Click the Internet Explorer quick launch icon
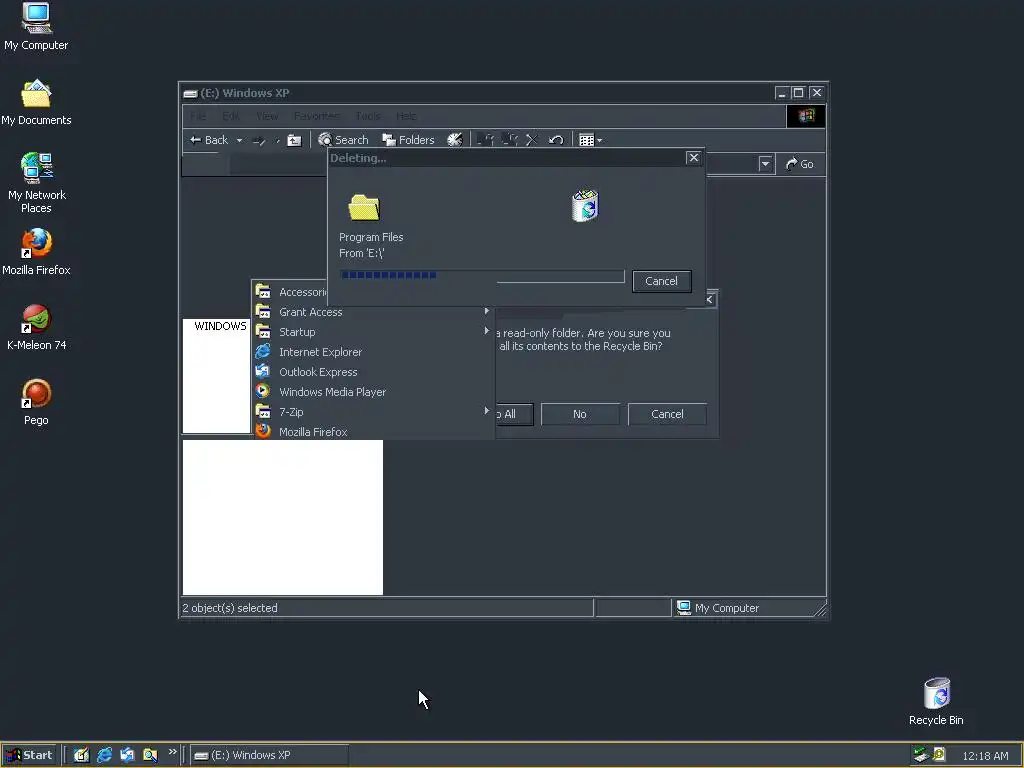Viewport: 1024px width, 768px height. pyautogui.click(x=104, y=755)
